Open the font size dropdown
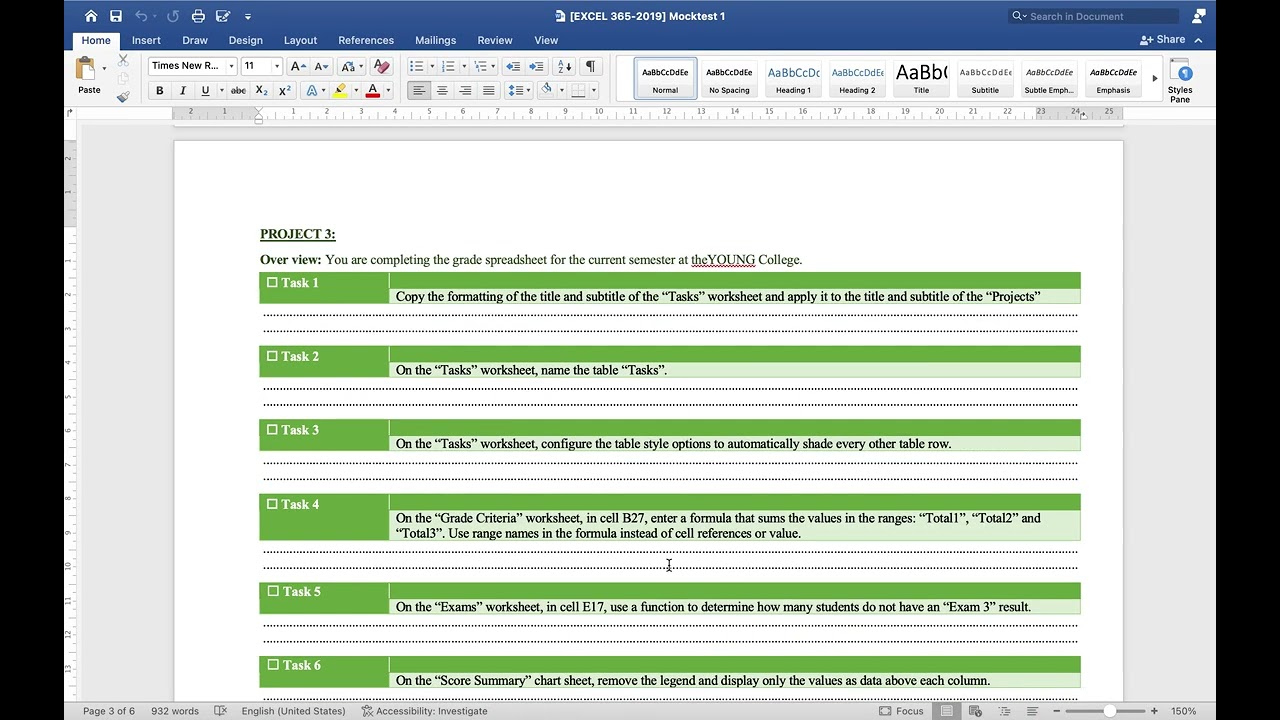The height and width of the screenshot is (720, 1280). (x=277, y=66)
